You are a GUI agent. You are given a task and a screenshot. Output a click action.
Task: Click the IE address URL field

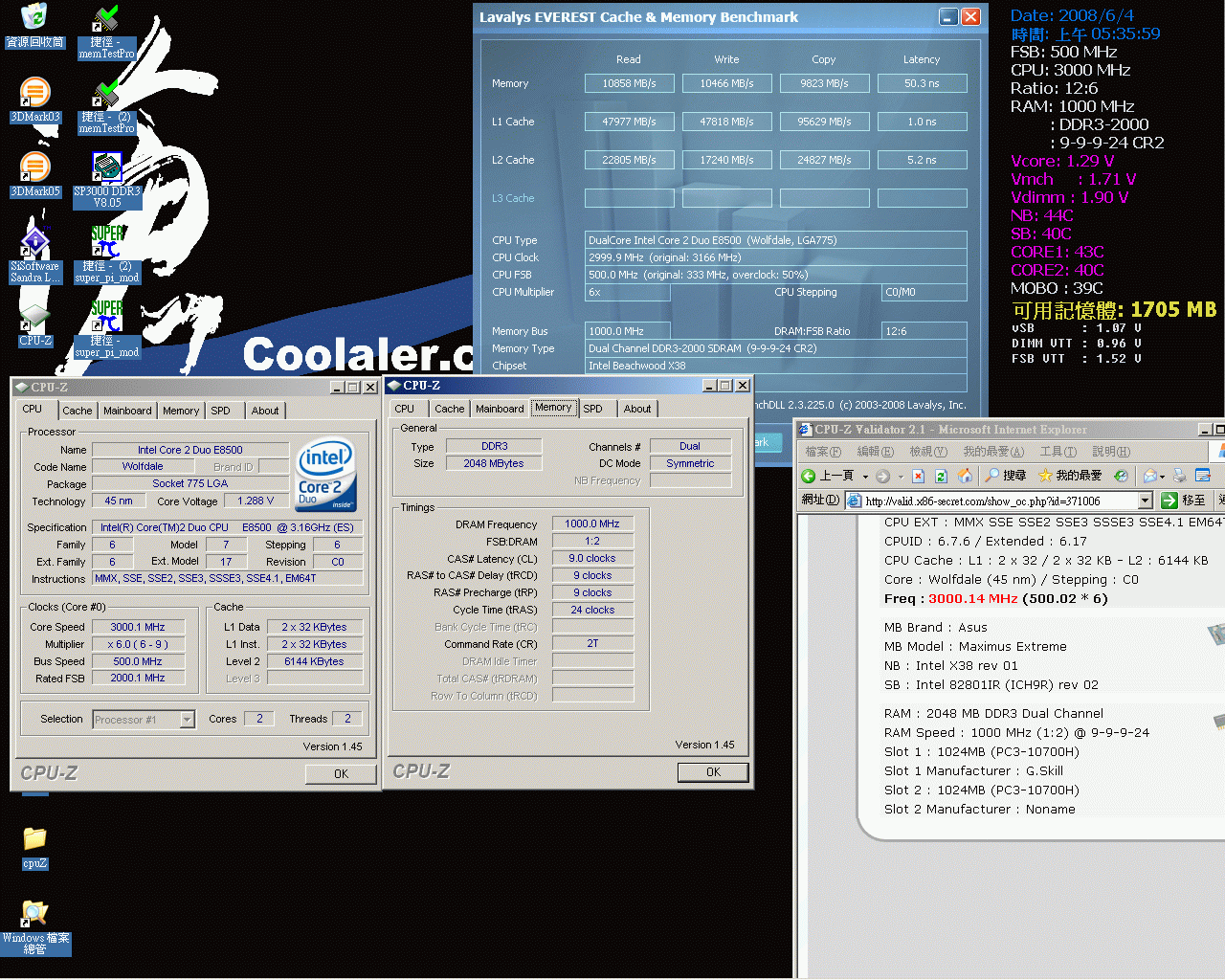1000,501
